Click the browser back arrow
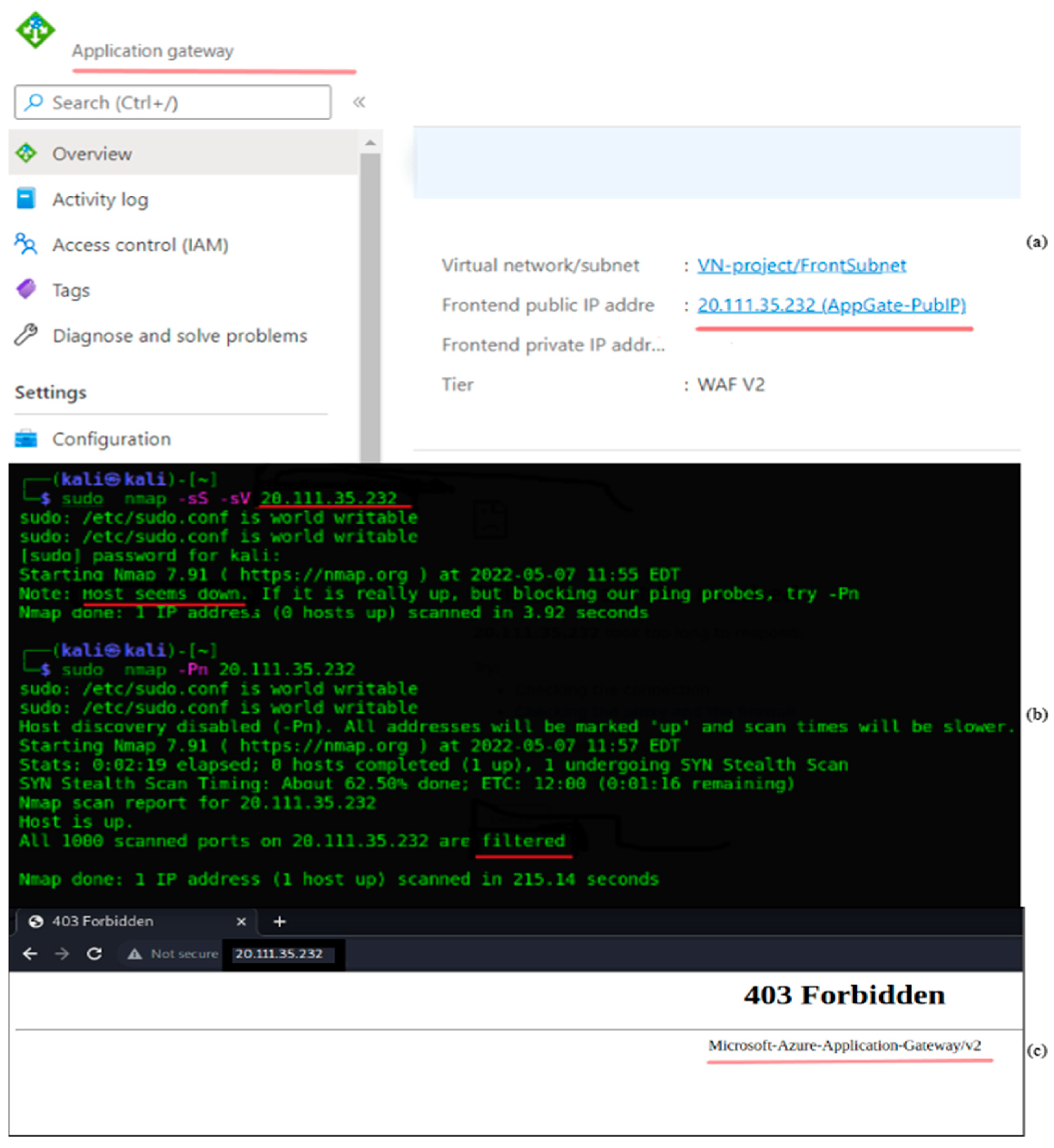 click(x=30, y=953)
